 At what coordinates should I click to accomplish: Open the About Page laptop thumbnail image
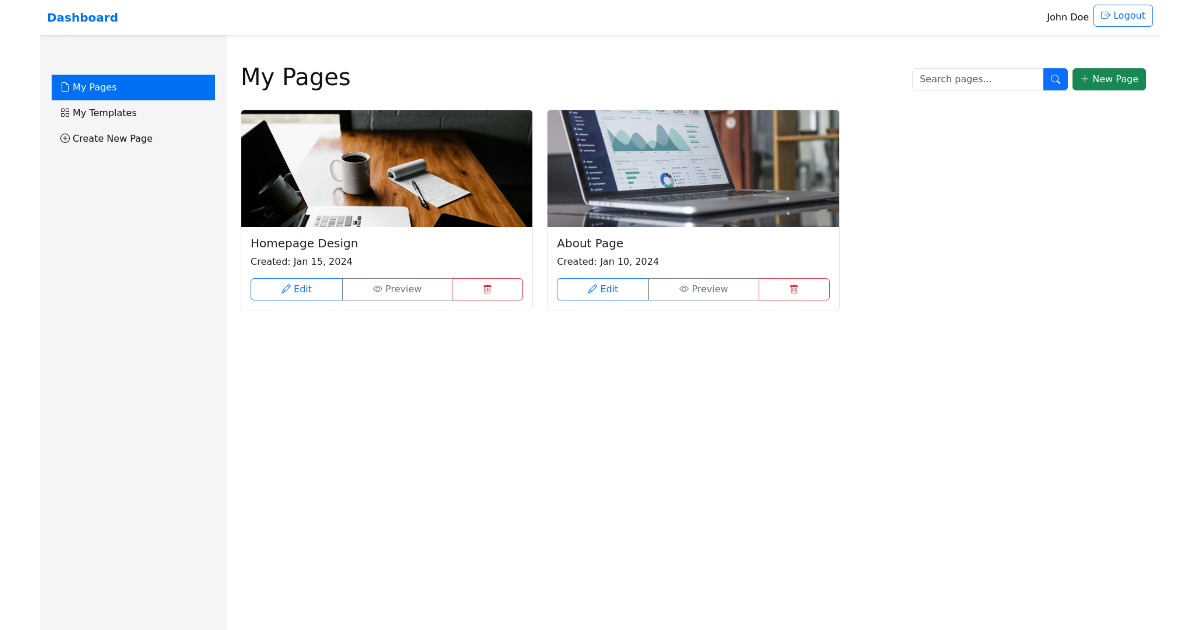[693, 168]
